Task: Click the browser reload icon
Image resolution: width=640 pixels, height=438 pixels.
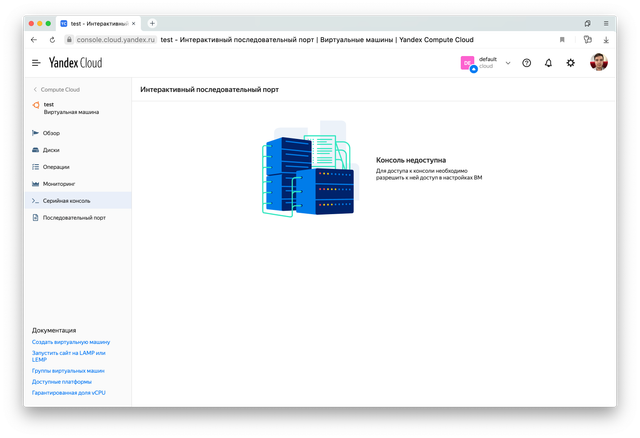Action: [x=54, y=40]
